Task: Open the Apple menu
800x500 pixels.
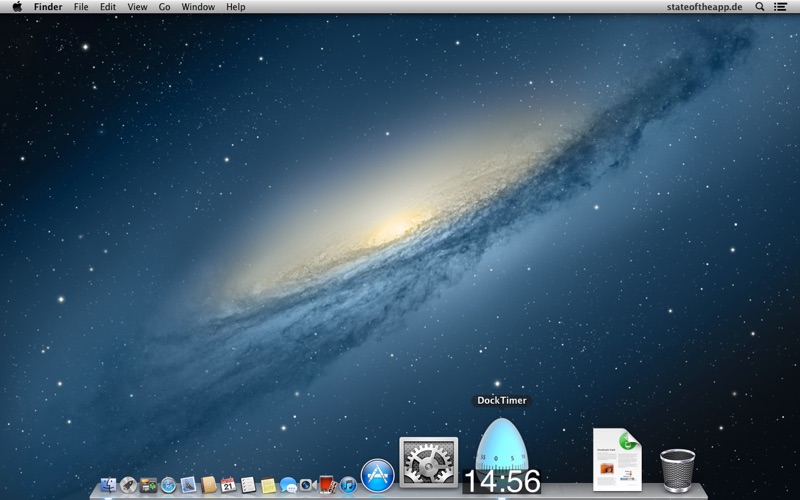Action: click(x=17, y=7)
